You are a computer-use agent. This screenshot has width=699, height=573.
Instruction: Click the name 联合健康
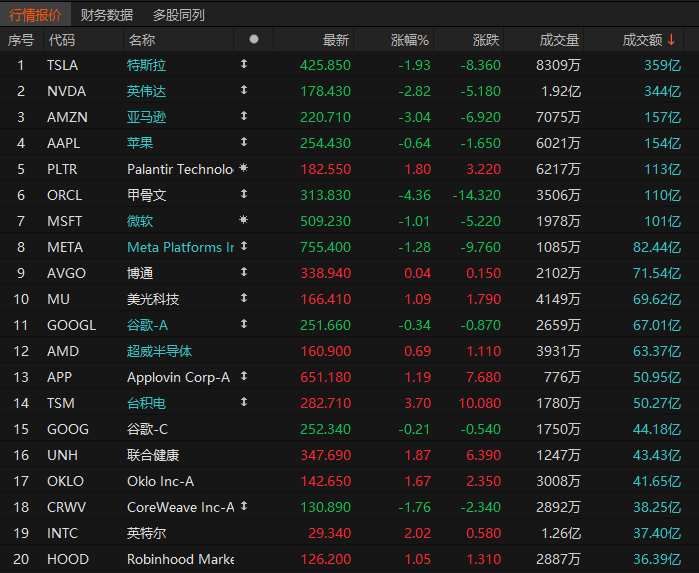(x=153, y=455)
